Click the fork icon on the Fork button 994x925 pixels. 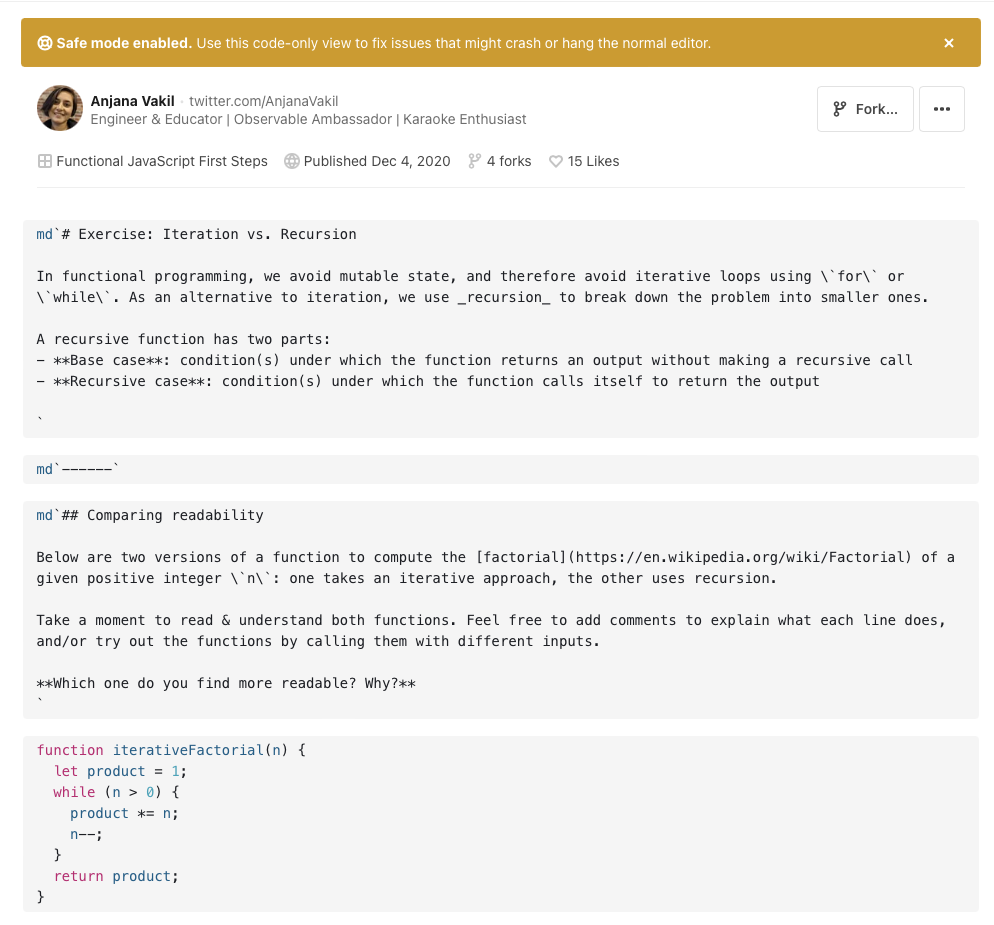839,109
